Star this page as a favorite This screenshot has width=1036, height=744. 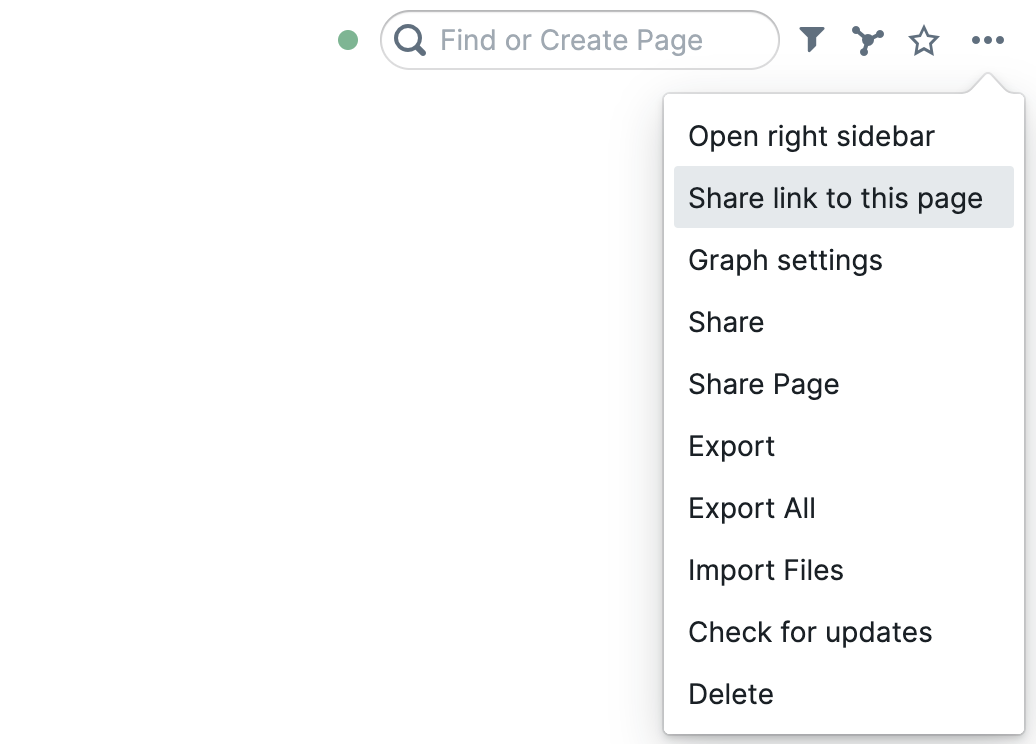pyautogui.click(x=924, y=41)
